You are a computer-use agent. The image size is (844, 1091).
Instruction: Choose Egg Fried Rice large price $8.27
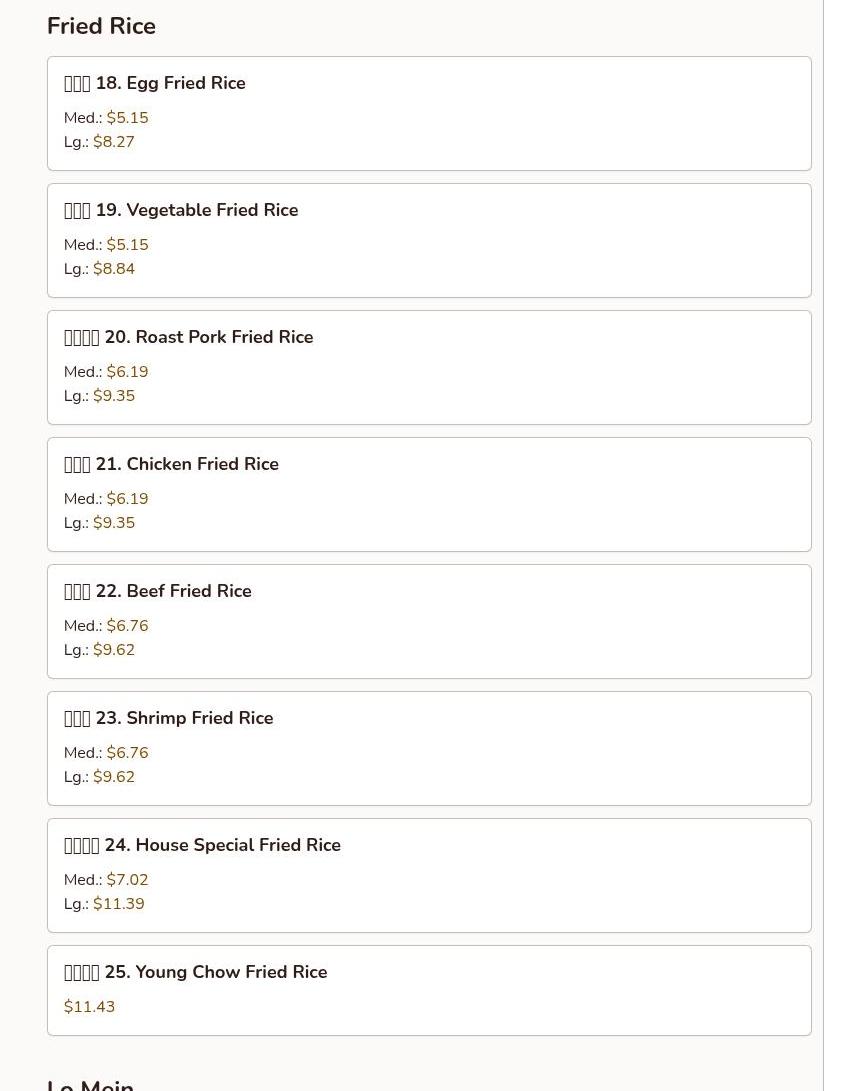pos(114,142)
